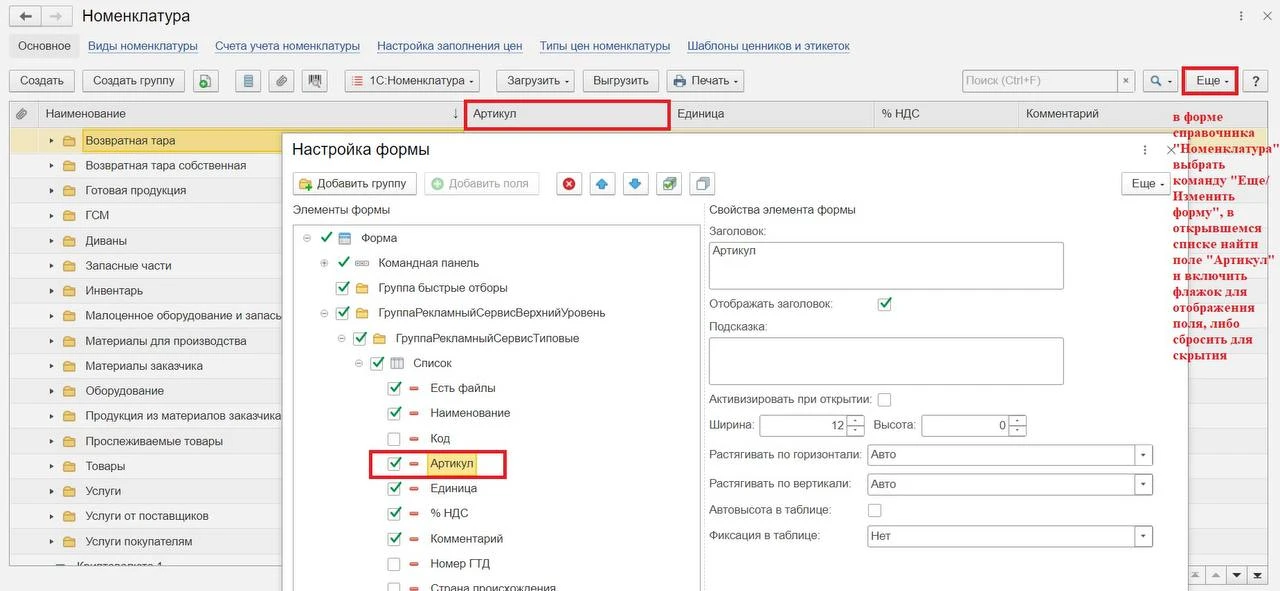Open help with the question mark button

tap(1254, 81)
